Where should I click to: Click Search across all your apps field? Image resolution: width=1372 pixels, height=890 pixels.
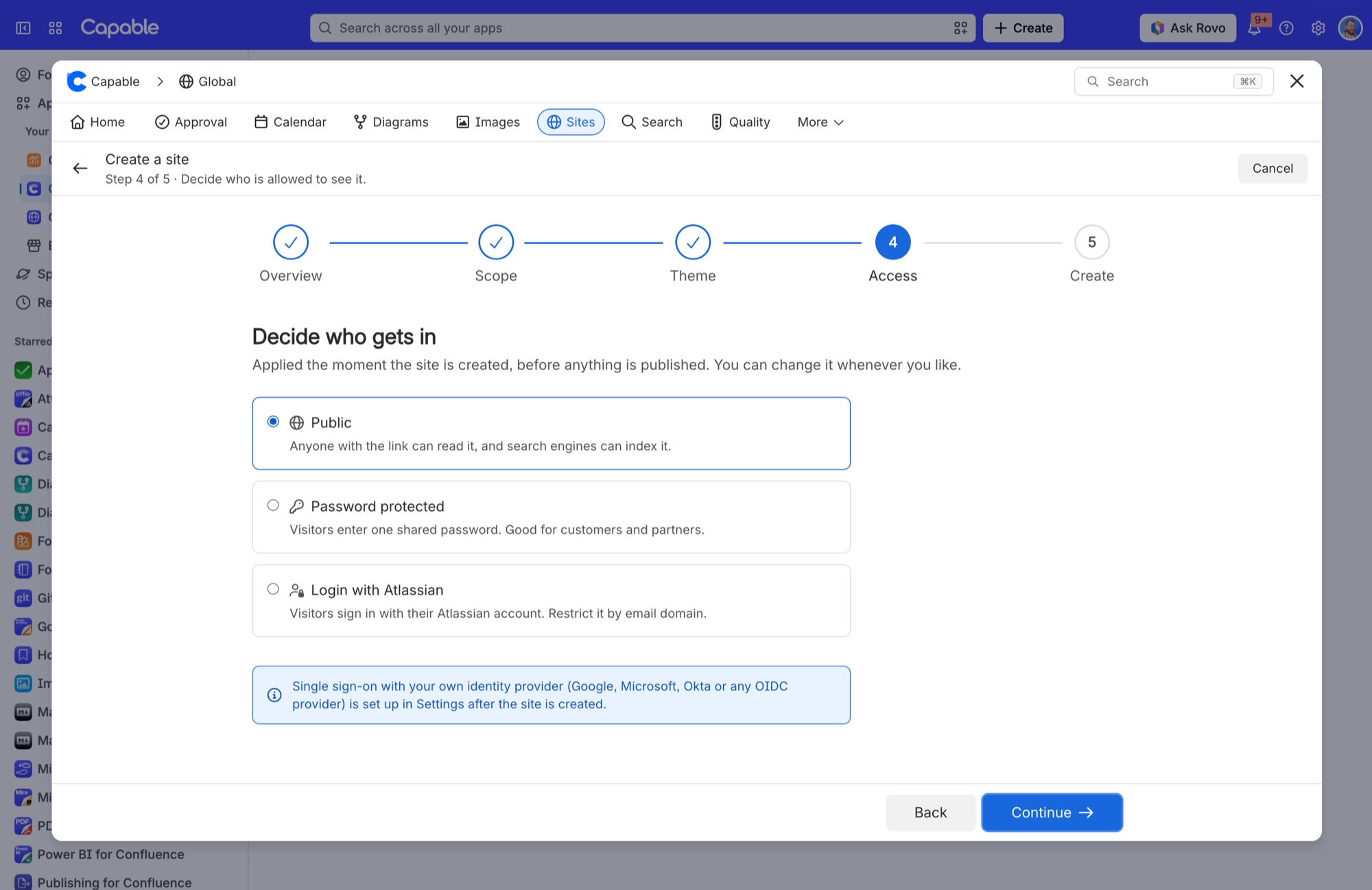click(643, 28)
